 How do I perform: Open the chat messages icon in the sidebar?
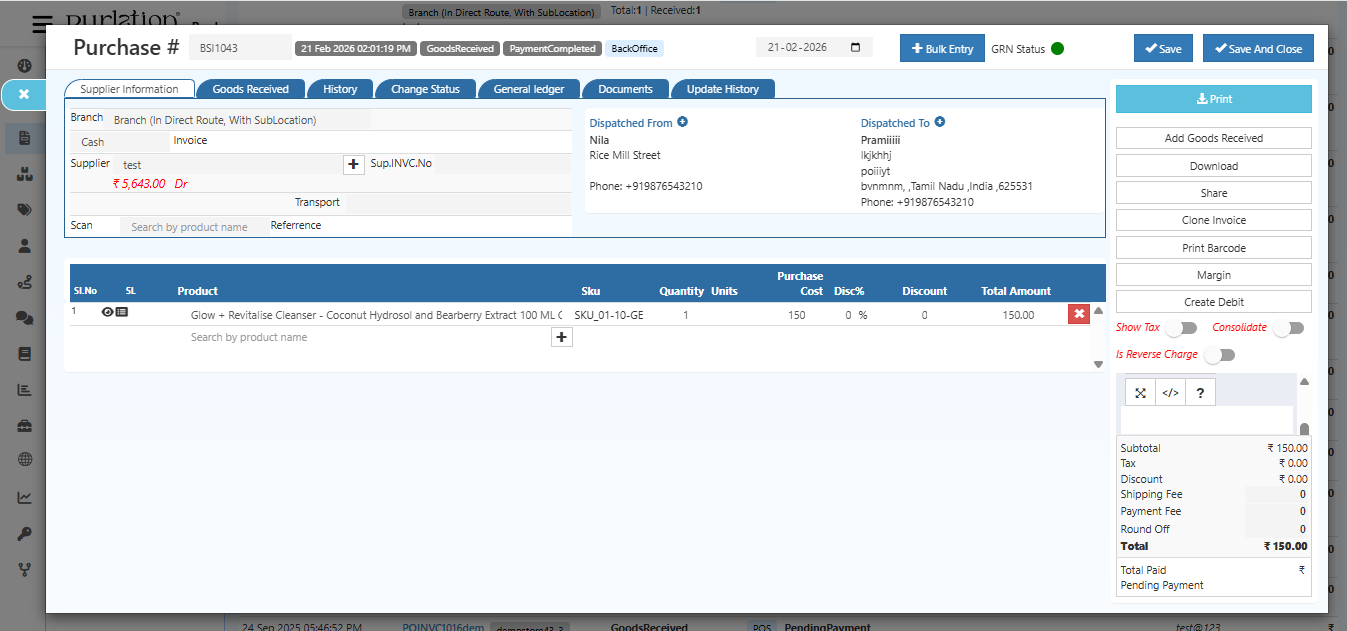coord(23,317)
